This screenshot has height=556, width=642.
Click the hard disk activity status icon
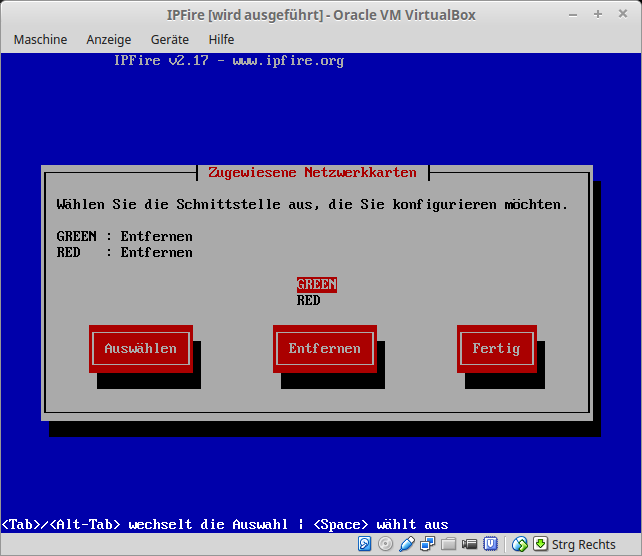(364, 544)
